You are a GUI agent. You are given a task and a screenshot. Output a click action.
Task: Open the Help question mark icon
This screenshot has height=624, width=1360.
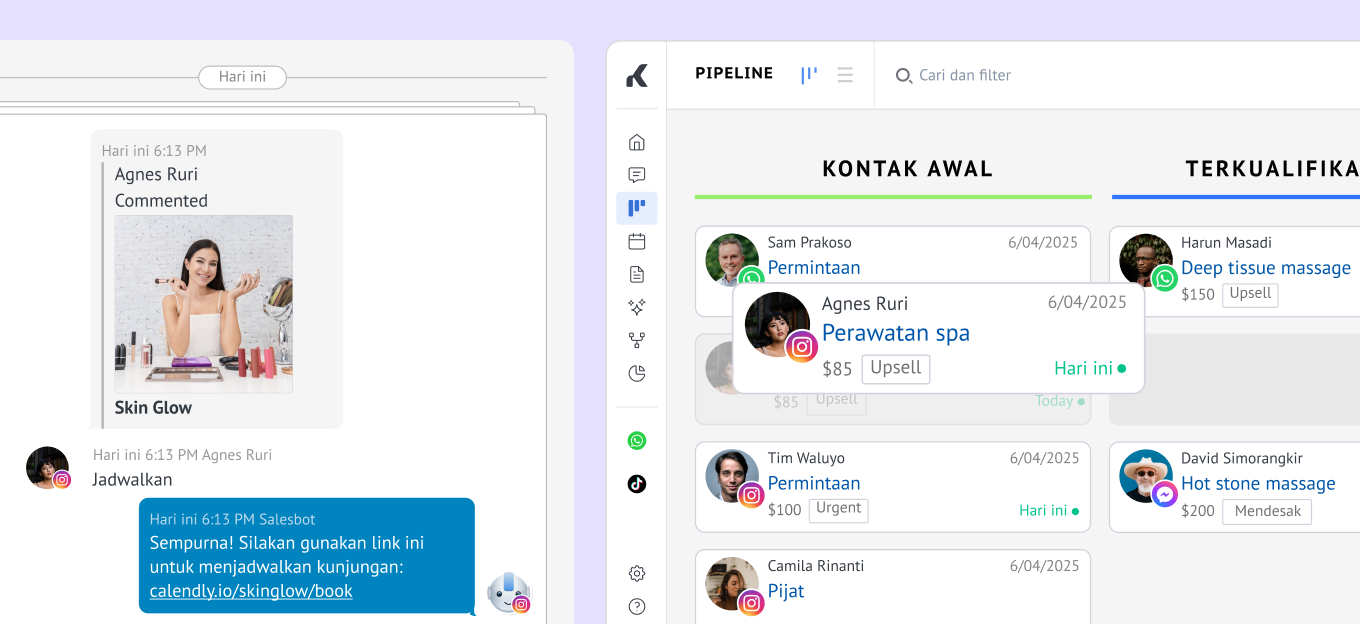[x=637, y=606]
